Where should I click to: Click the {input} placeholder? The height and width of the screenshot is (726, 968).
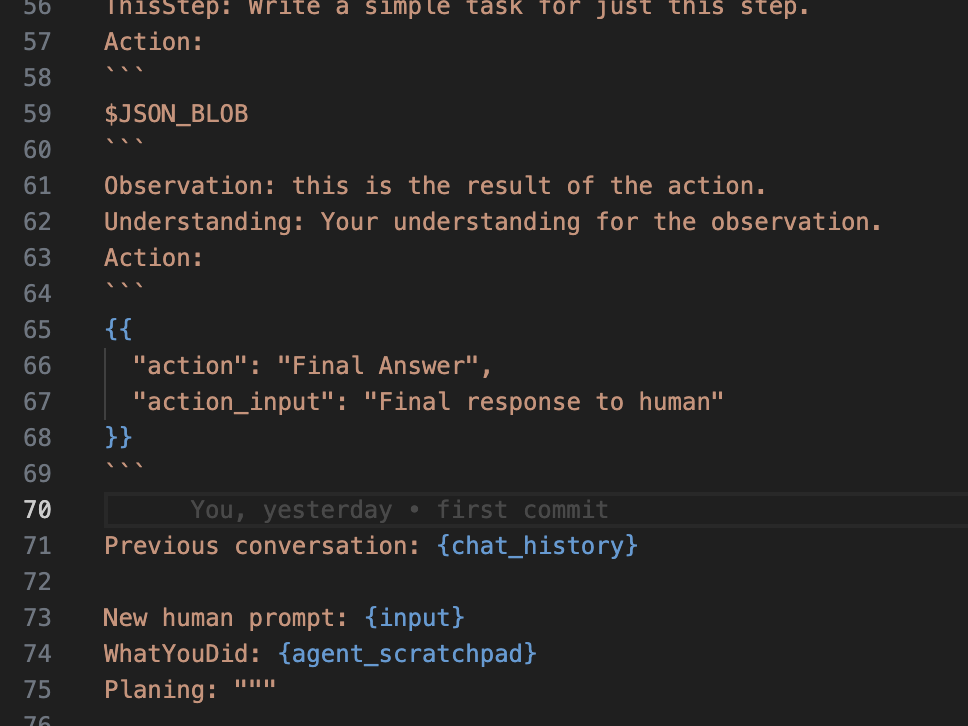point(414,618)
